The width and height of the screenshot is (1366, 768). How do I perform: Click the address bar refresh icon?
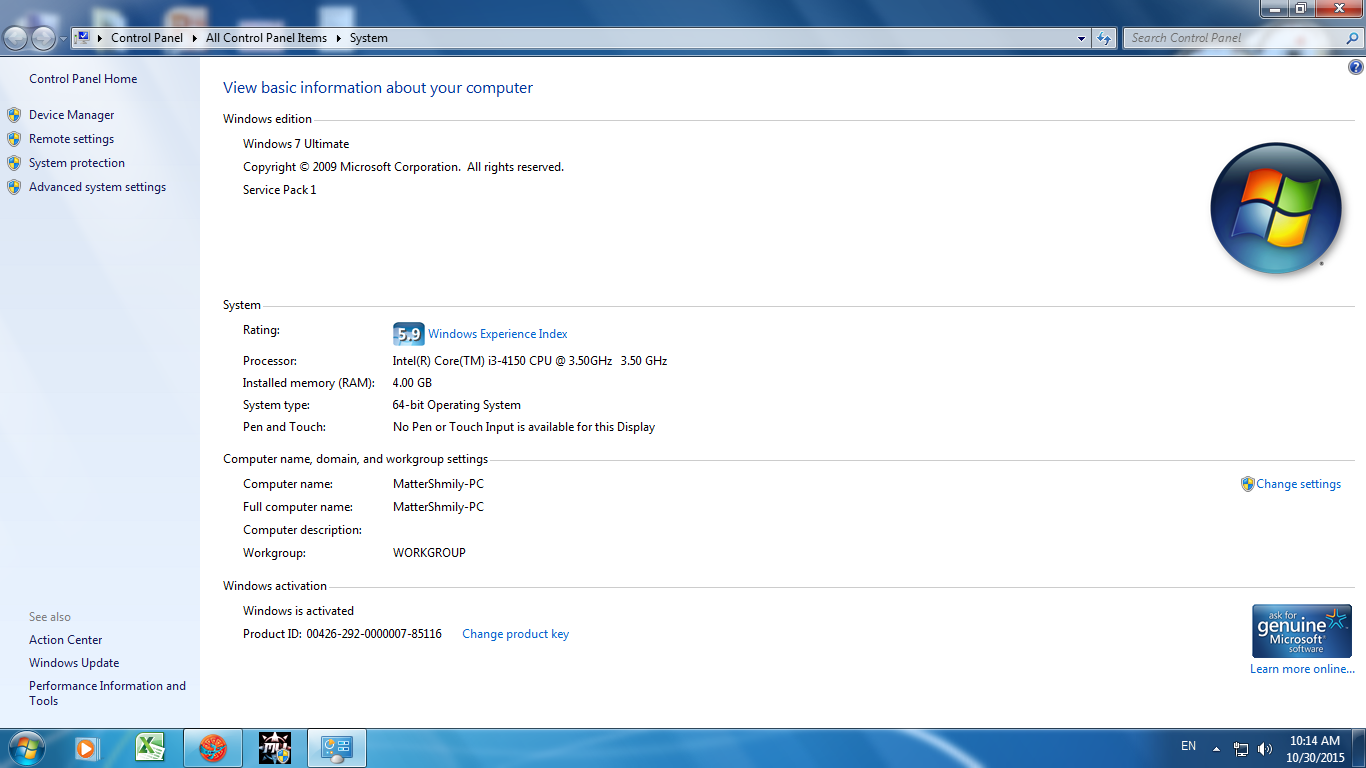click(1104, 38)
